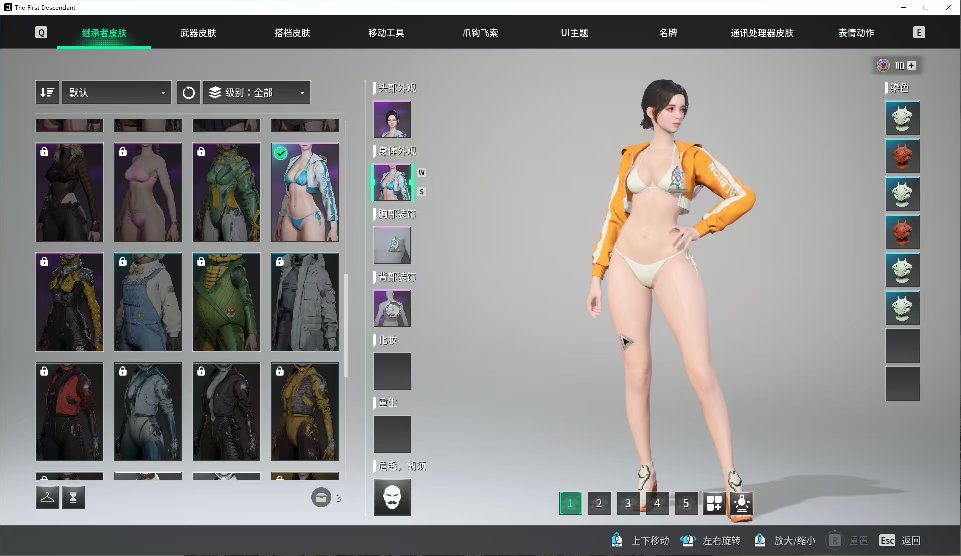Open the 名牌 tab
The height and width of the screenshot is (556, 961).
(668, 32)
